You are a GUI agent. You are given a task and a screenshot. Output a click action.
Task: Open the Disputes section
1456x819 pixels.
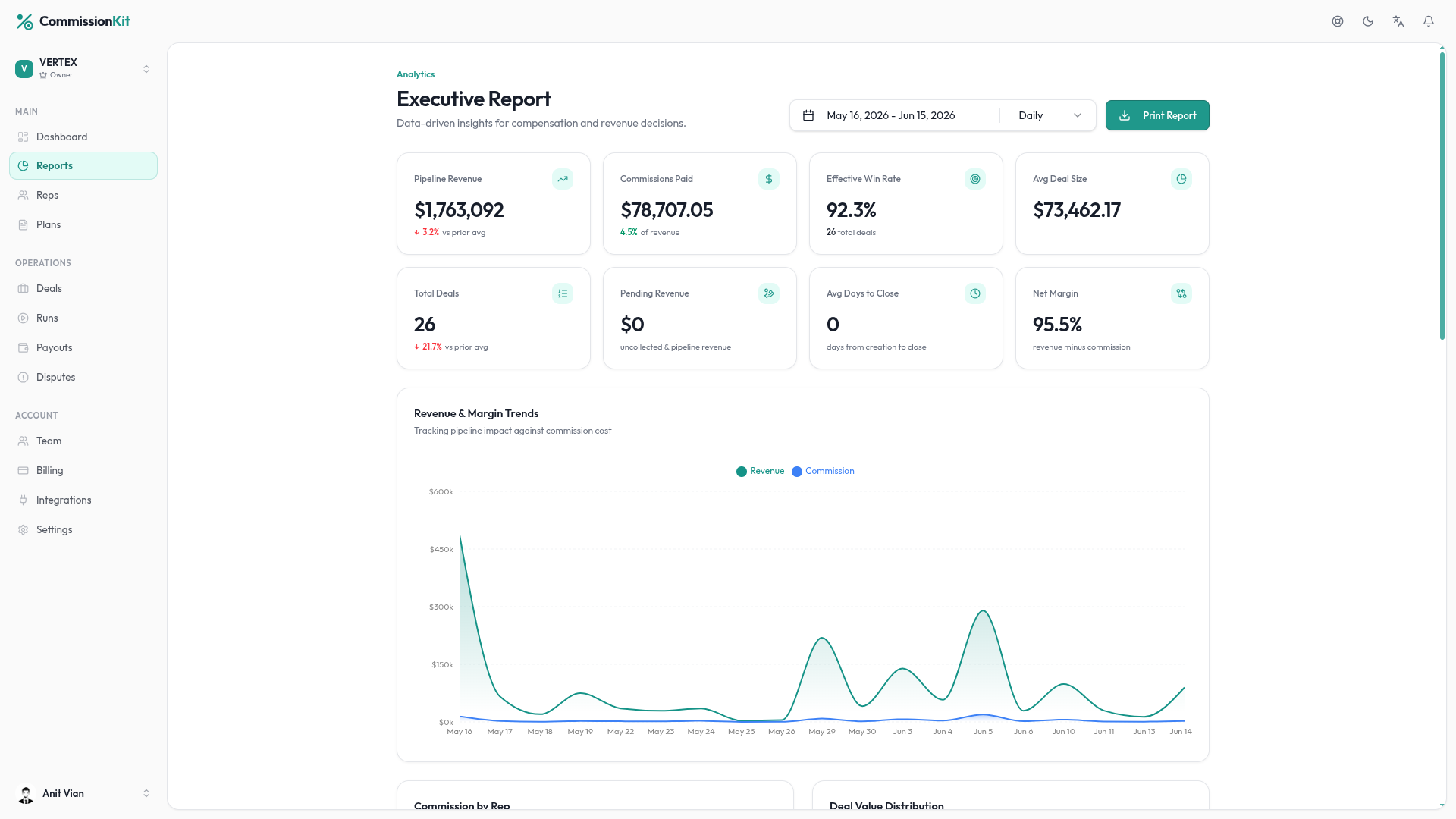(83, 377)
